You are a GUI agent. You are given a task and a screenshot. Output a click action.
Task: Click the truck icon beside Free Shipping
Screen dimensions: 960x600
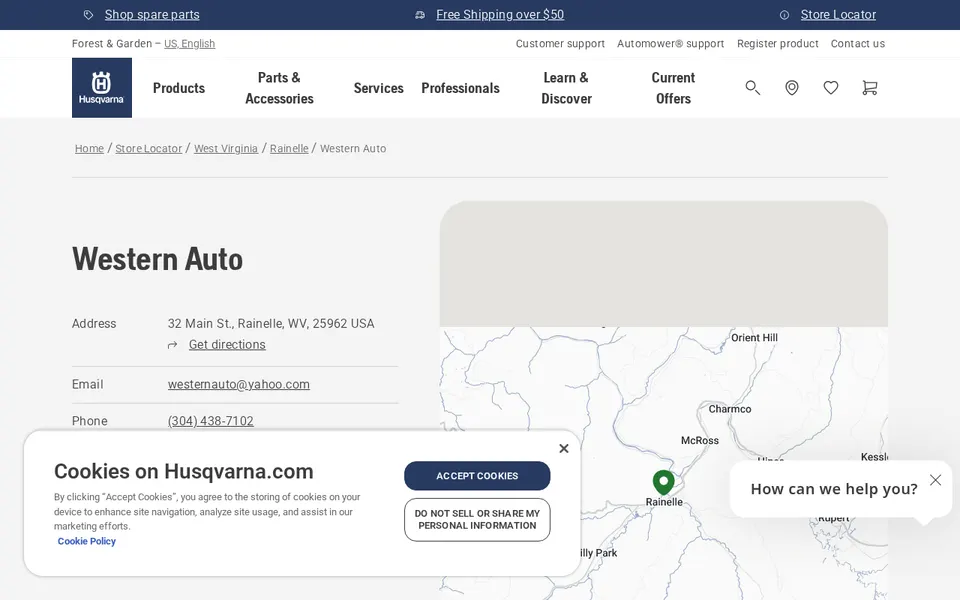pos(420,15)
